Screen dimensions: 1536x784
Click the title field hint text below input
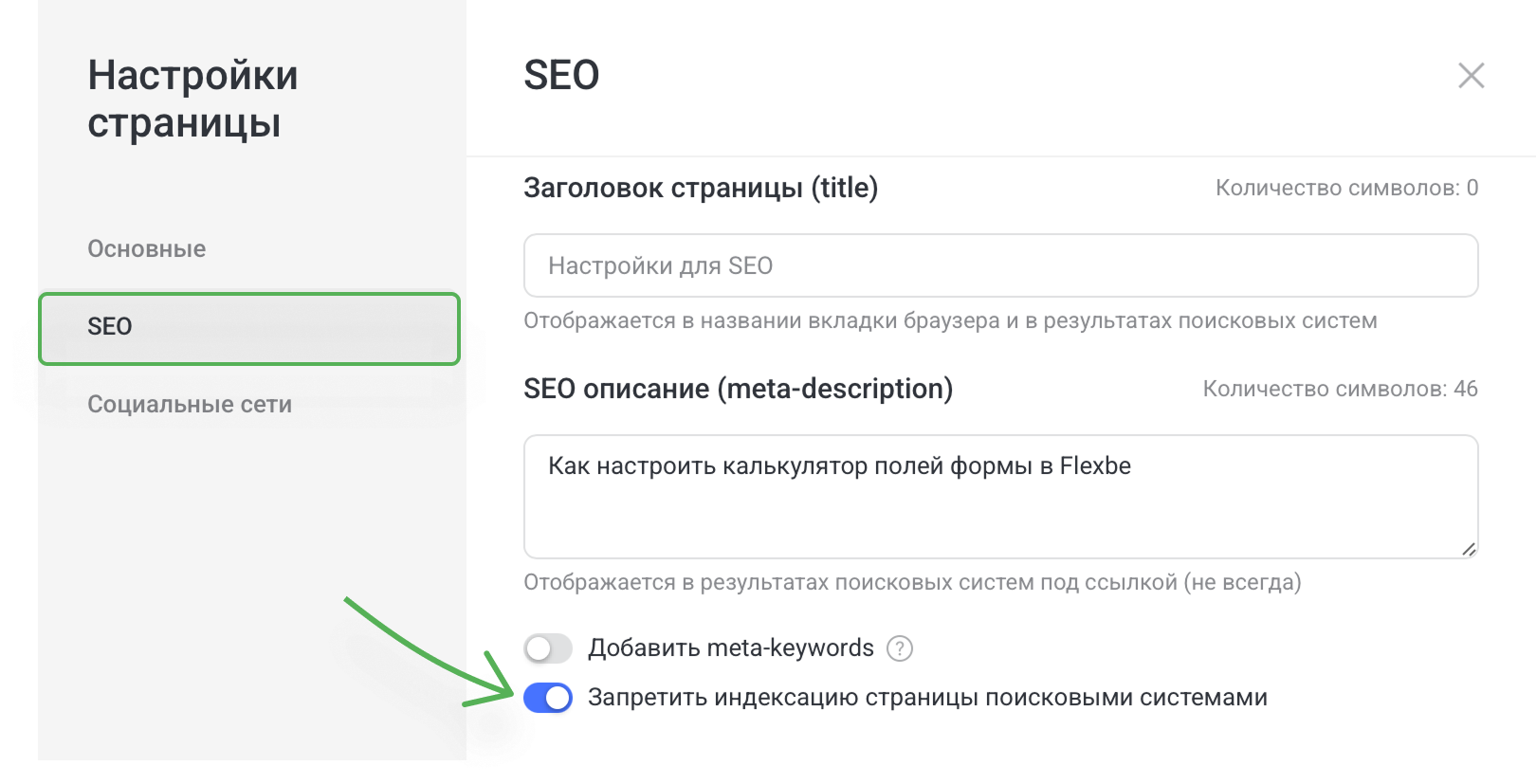pyautogui.click(x=948, y=320)
